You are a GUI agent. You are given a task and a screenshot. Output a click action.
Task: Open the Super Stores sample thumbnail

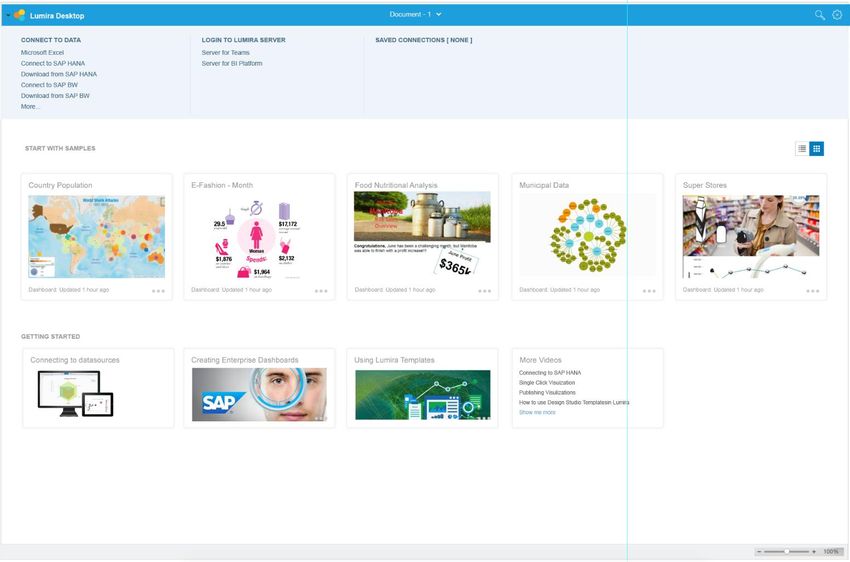pos(751,237)
